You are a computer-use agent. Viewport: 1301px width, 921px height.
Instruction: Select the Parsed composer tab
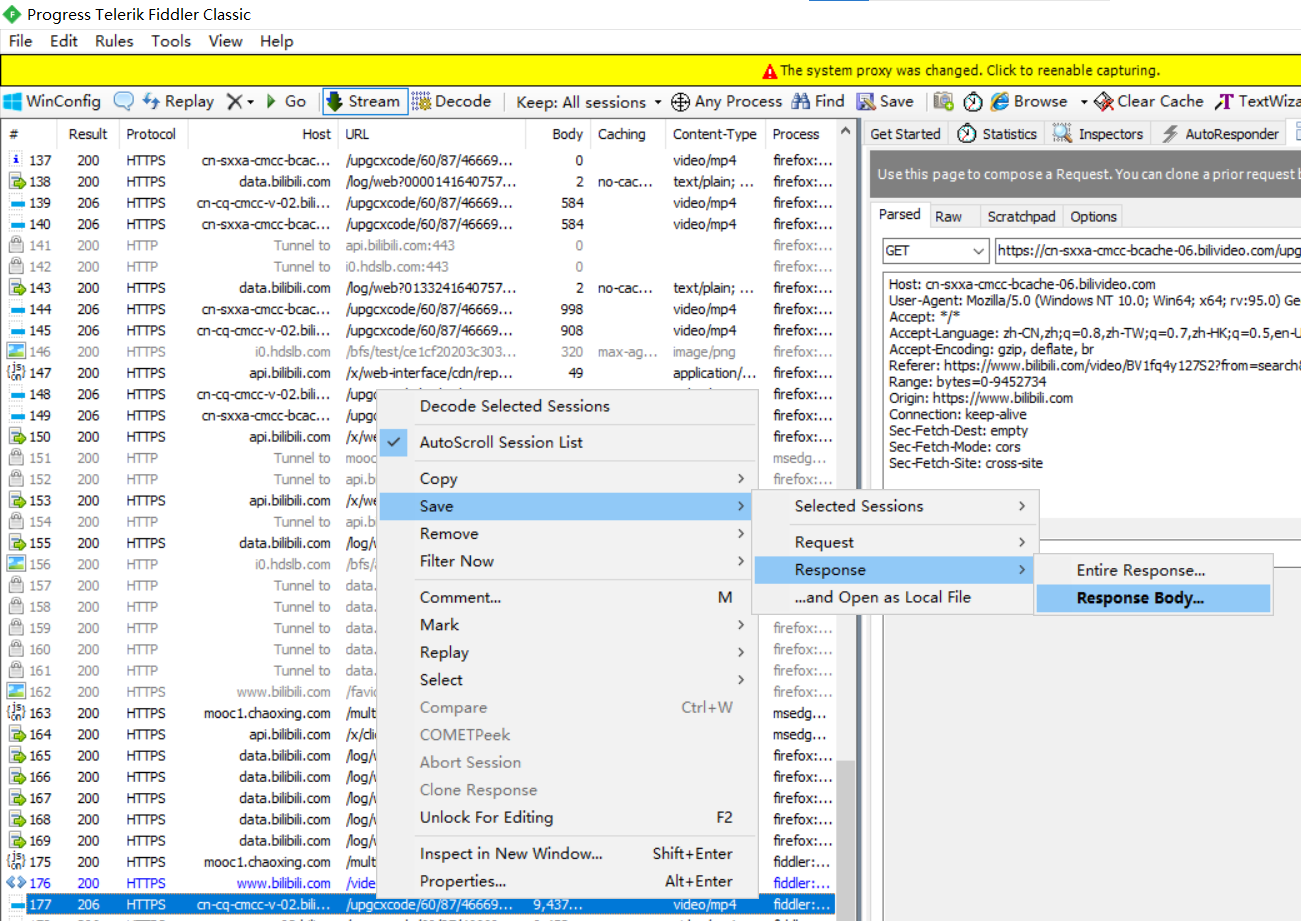900,215
